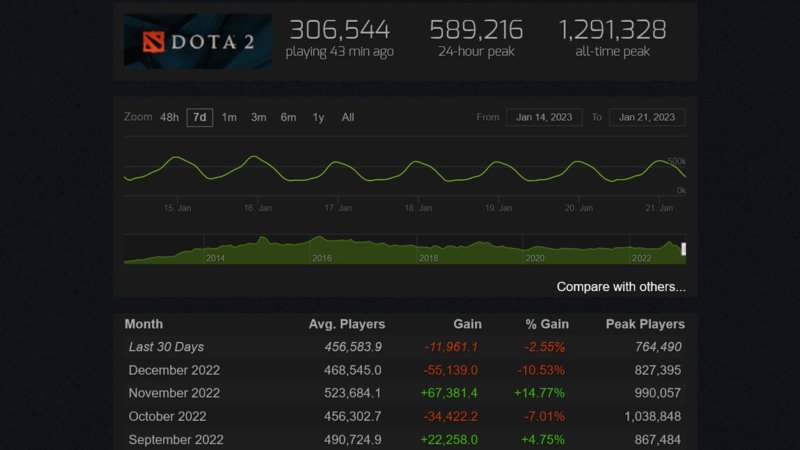Screen dimensions: 800x450
Task: Click percent gain +4.75%
Action: (x=543, y=439)
